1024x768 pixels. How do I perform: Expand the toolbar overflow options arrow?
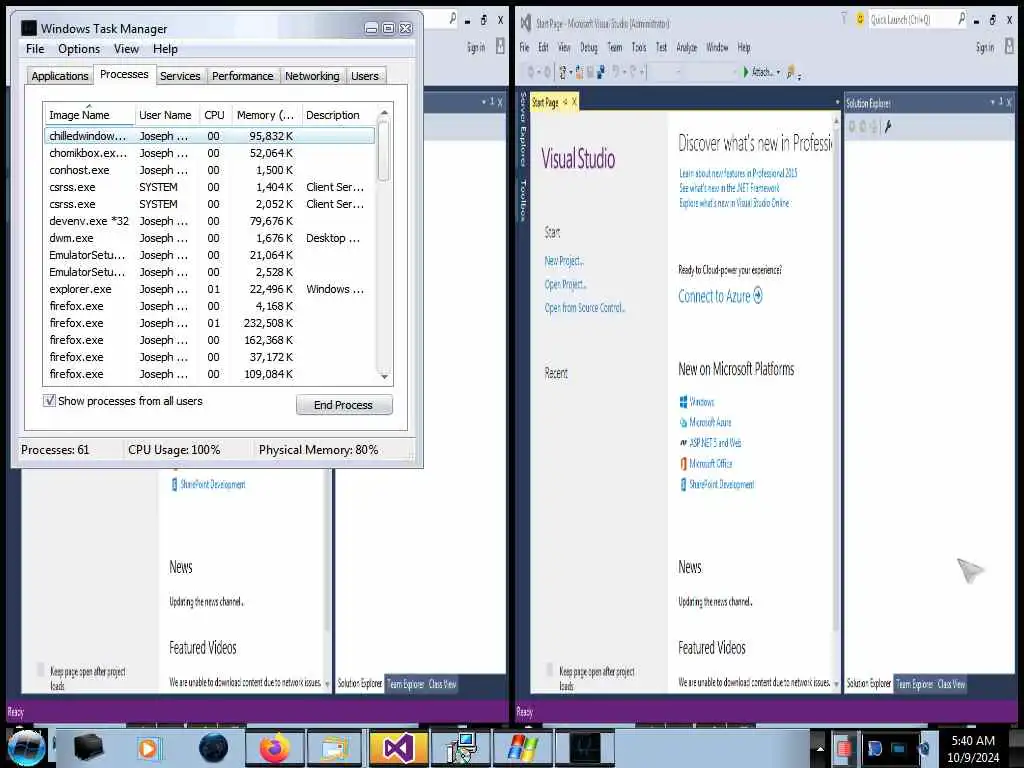(799, 76)
